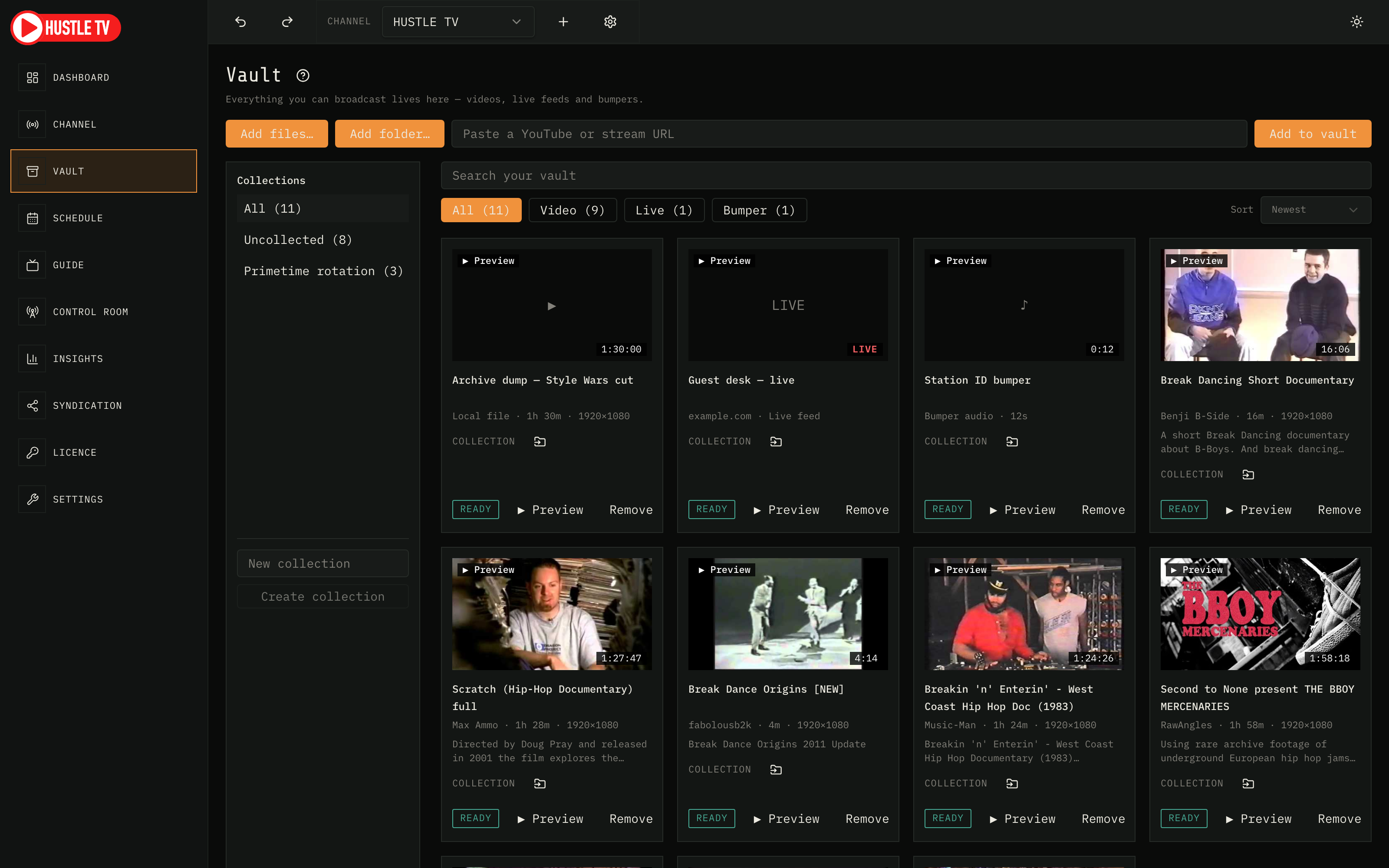Screen dimensions: 1389x868
Task: Open Control Room sidebar page
Action: (104, 312)
